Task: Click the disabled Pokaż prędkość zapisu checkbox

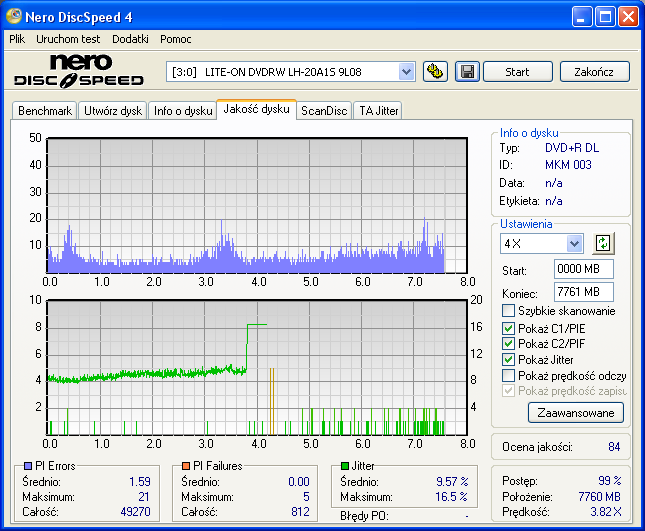Action: tap(508, 390)
